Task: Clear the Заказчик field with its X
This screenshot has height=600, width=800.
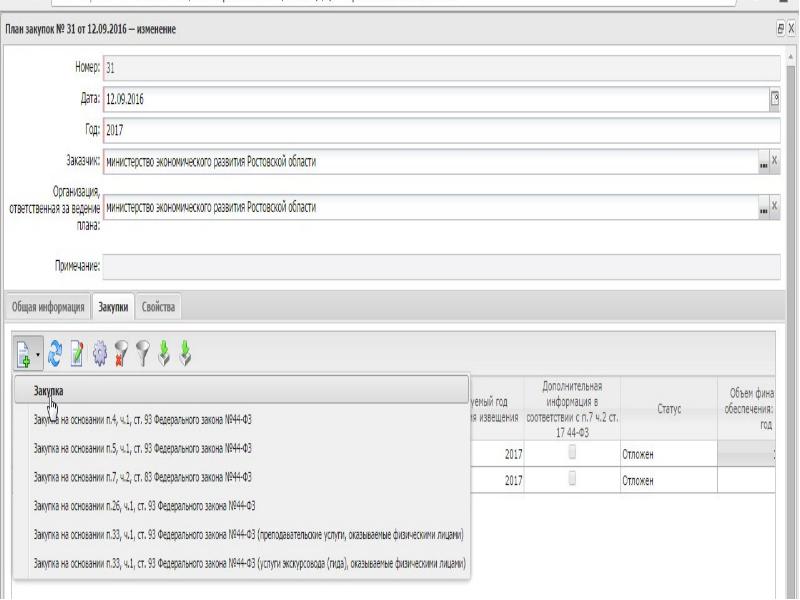Action: (774, 161)
